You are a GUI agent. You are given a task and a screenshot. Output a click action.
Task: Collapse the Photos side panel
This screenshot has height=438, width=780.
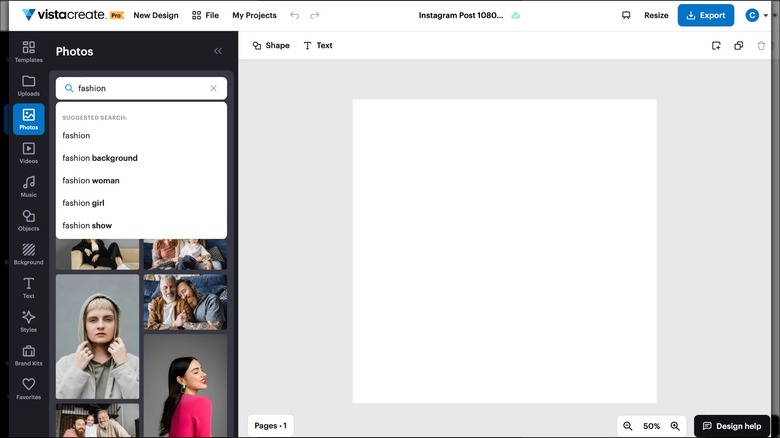218,51
